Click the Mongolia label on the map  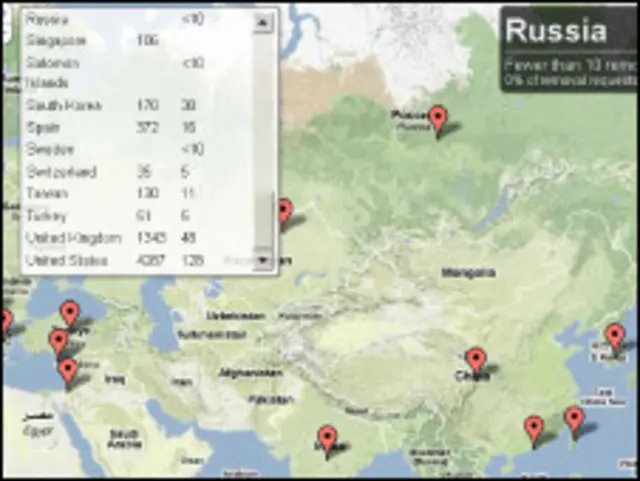click(x=469, y=273)
